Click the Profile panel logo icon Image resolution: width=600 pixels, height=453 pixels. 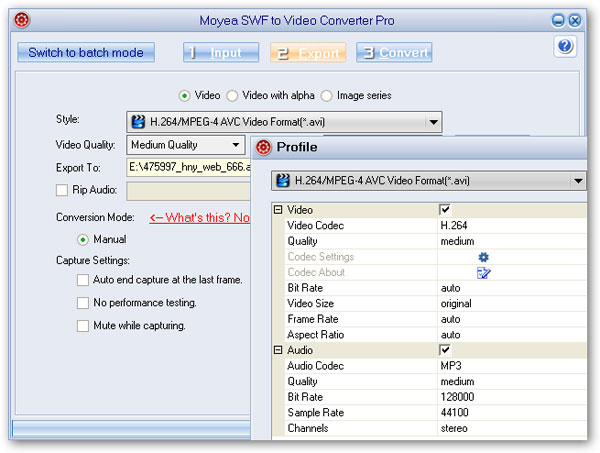click(x=263, y=147)
